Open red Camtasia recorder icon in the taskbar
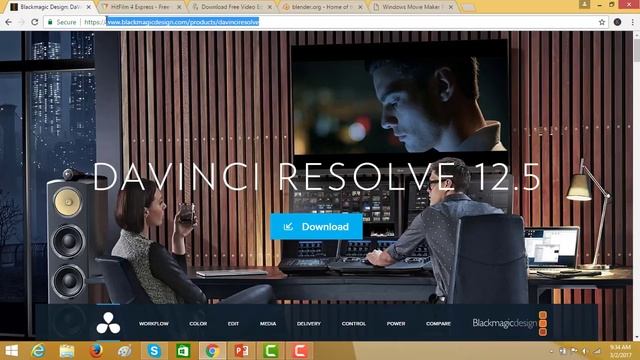Image resolution: width=640 pixels, height=360 pixels. pos(300,351)
